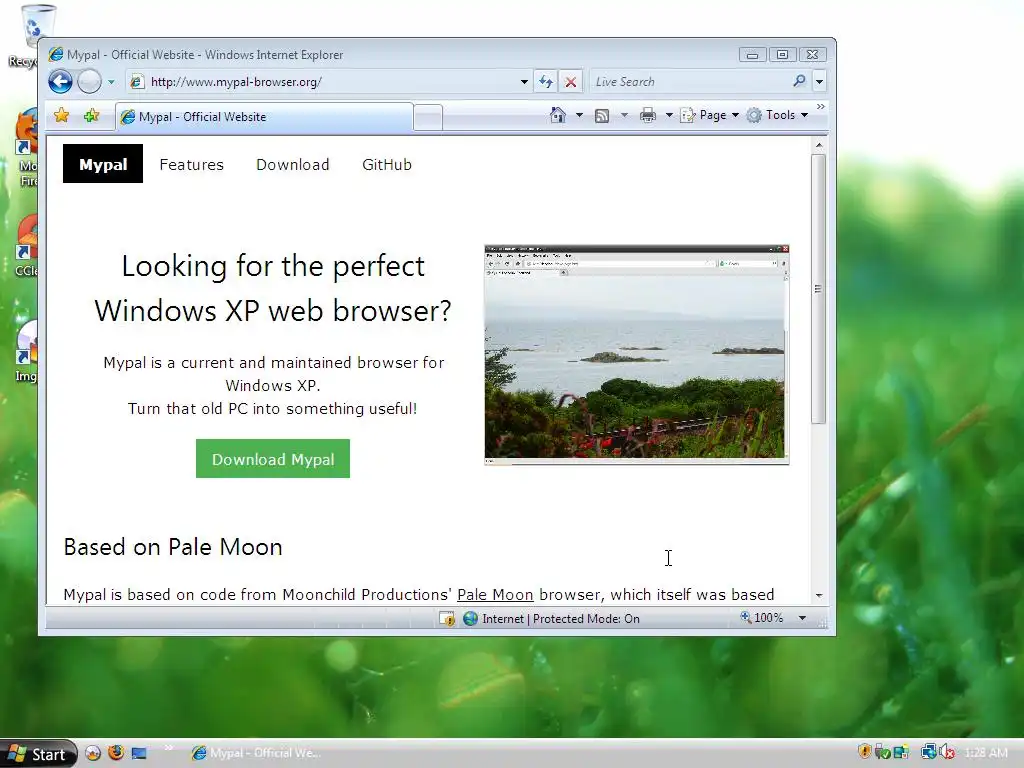Click the RSS Feeds icon
The height and width of the screenshot is (768, 1024).
(602, 116)
